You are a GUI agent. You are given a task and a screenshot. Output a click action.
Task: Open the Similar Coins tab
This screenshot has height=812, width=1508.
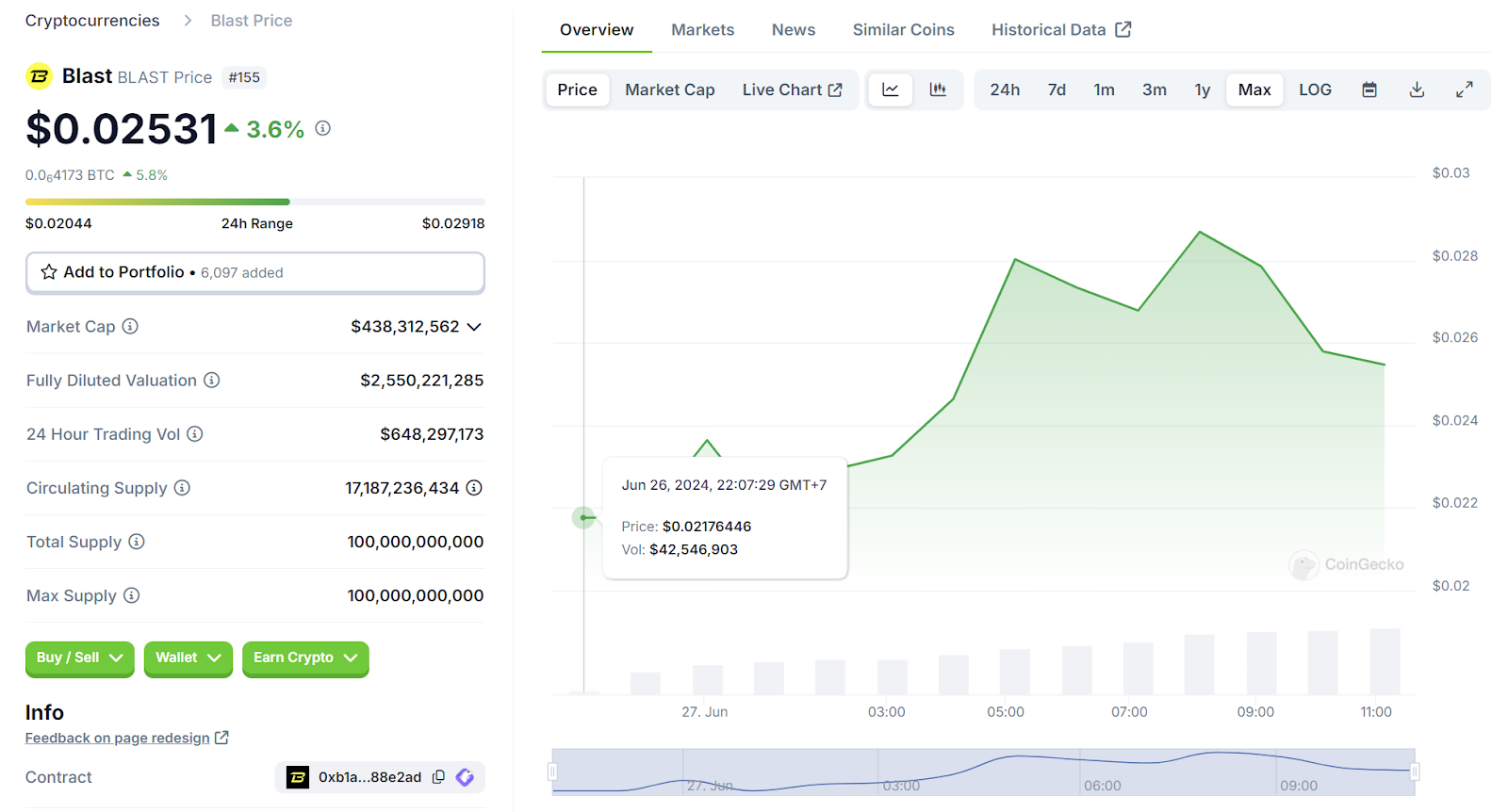pos(904,29)
